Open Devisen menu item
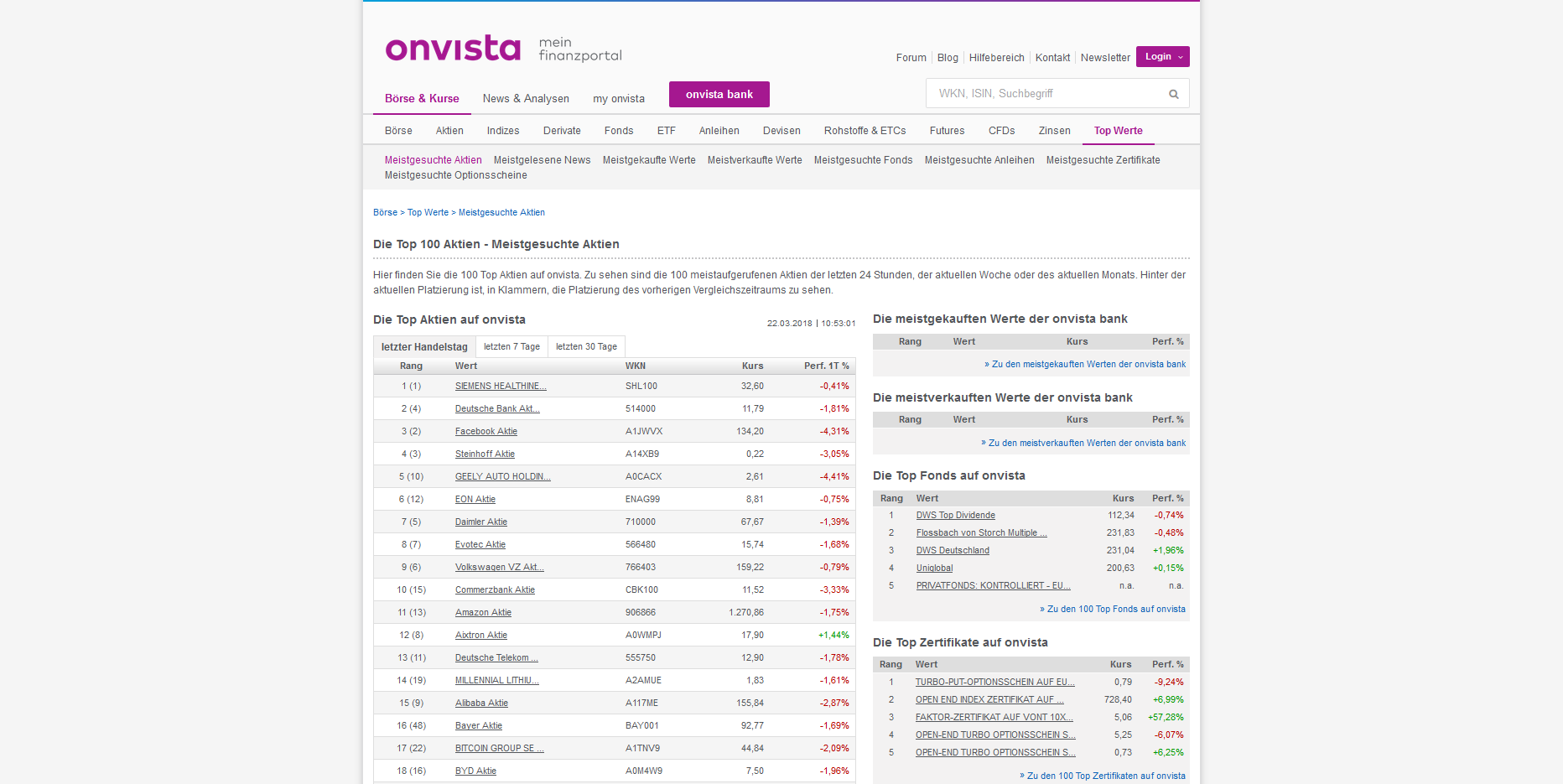Screen dimensions: 1563x784 (x=781, y=131)
